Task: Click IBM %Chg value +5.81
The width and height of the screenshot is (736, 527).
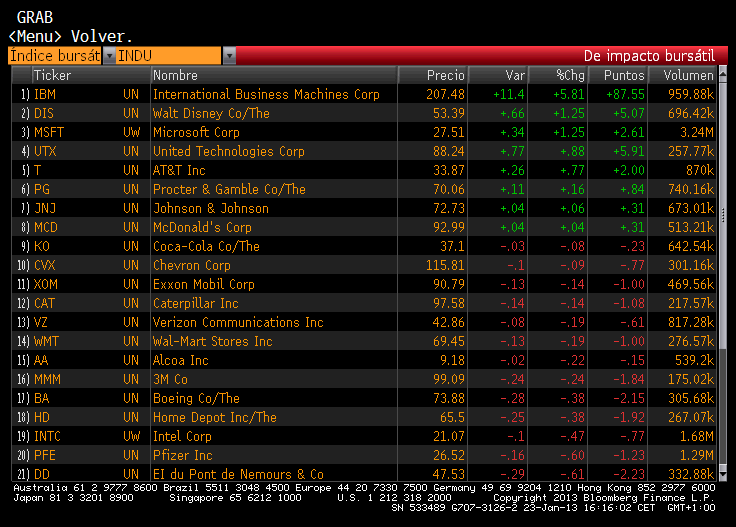Action: pos(568,94)
